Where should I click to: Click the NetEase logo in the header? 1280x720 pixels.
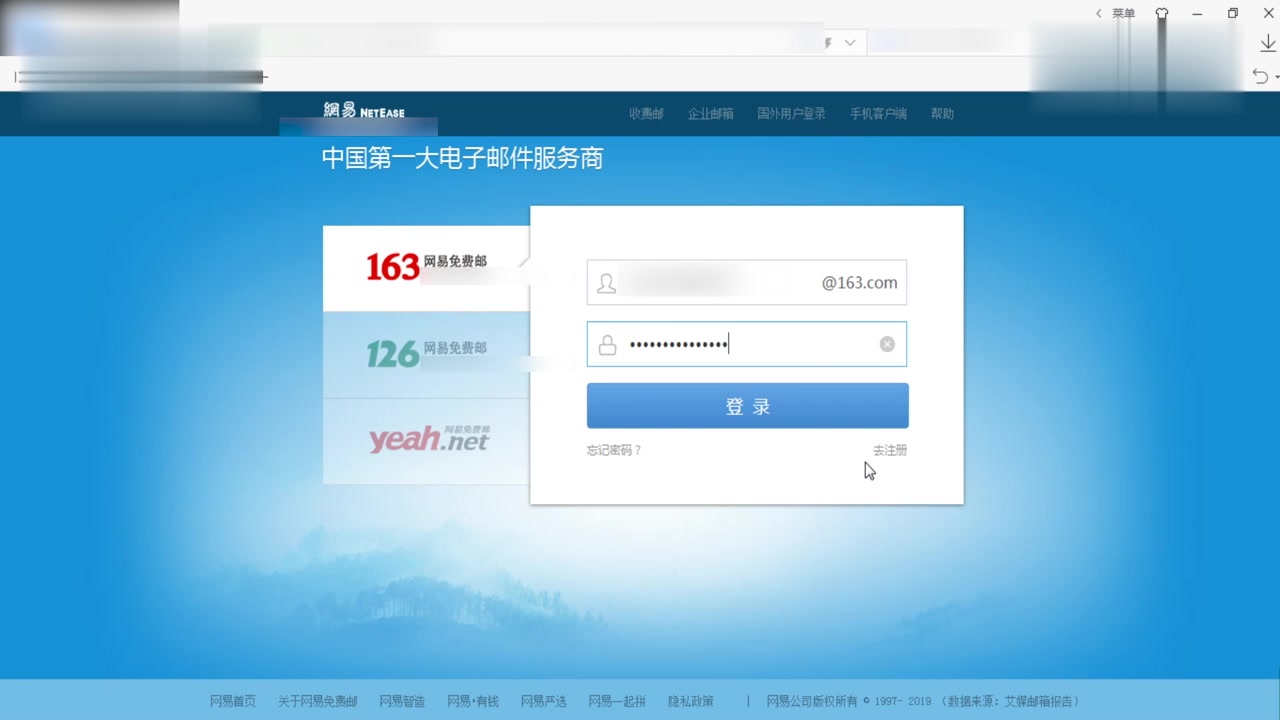tap(363, 110)
